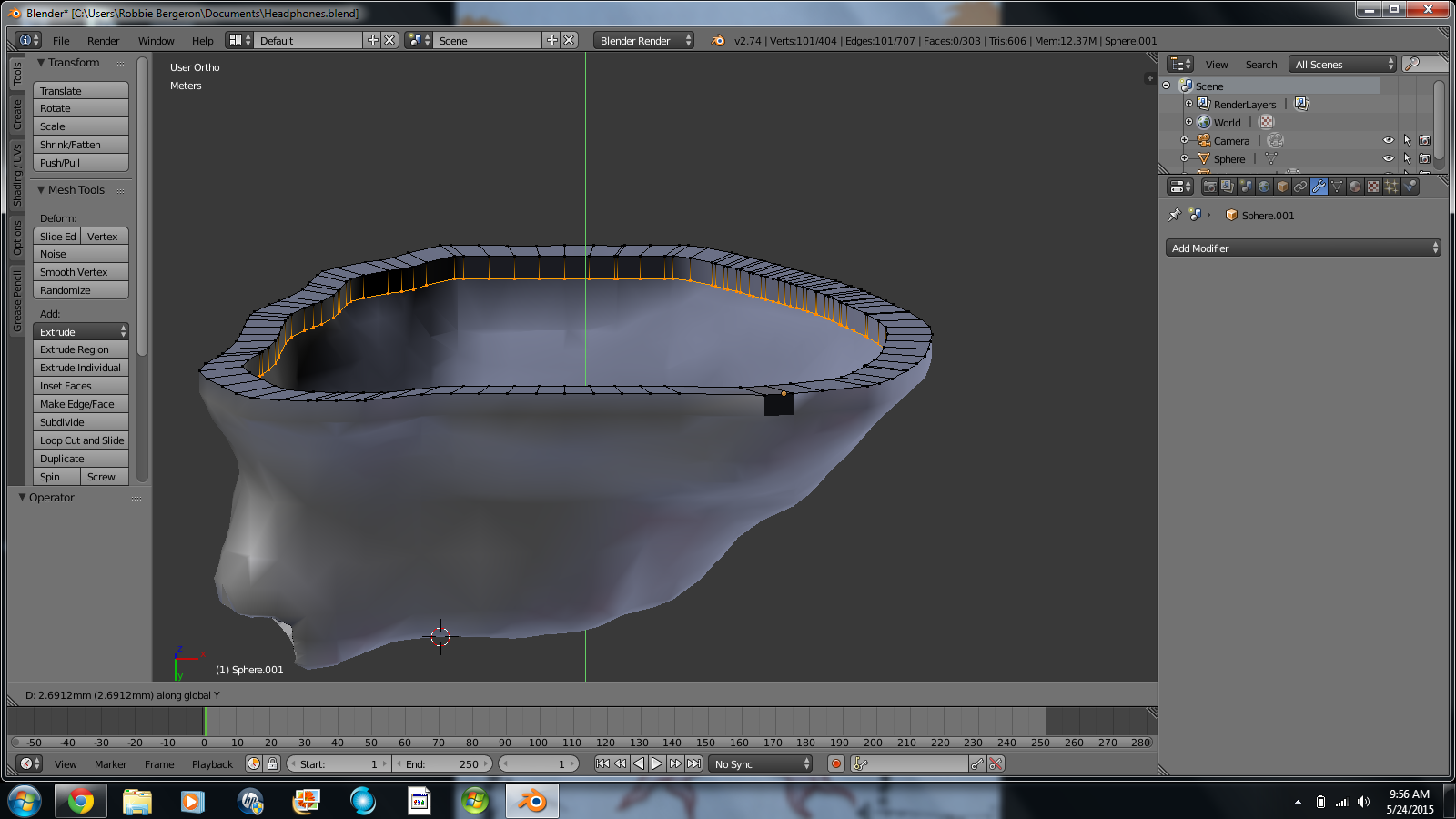The height and width of the screenshot is (819, 1456).
Task: Expand the World tree node
Action: [x=1188, y=122]
